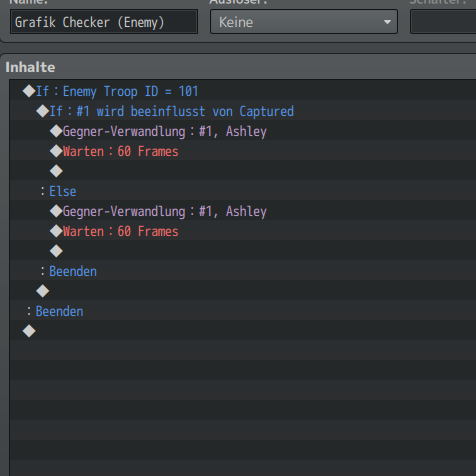Select the empty diamond line above Else
The height and width of the screenshot is (476, 476).
[243, 171]
